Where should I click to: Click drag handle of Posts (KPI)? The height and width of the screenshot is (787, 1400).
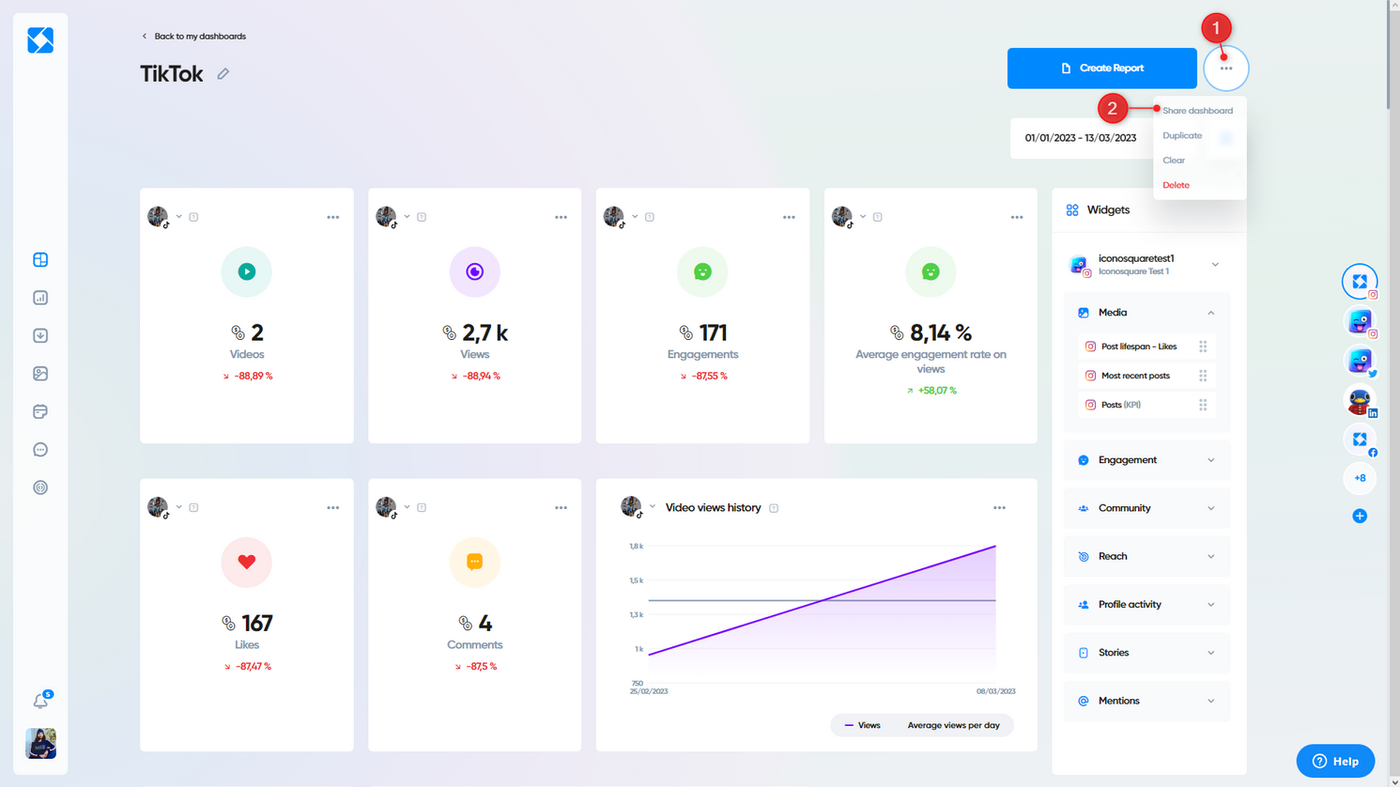point(1203,405)
